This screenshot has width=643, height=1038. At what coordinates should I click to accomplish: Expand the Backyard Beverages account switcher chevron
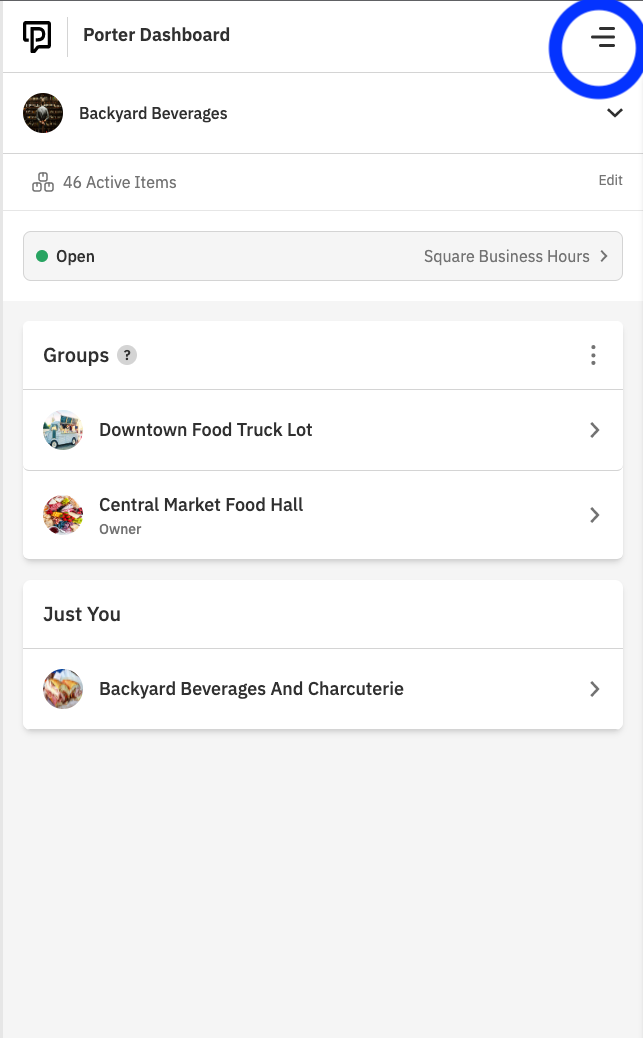point(615,113)
